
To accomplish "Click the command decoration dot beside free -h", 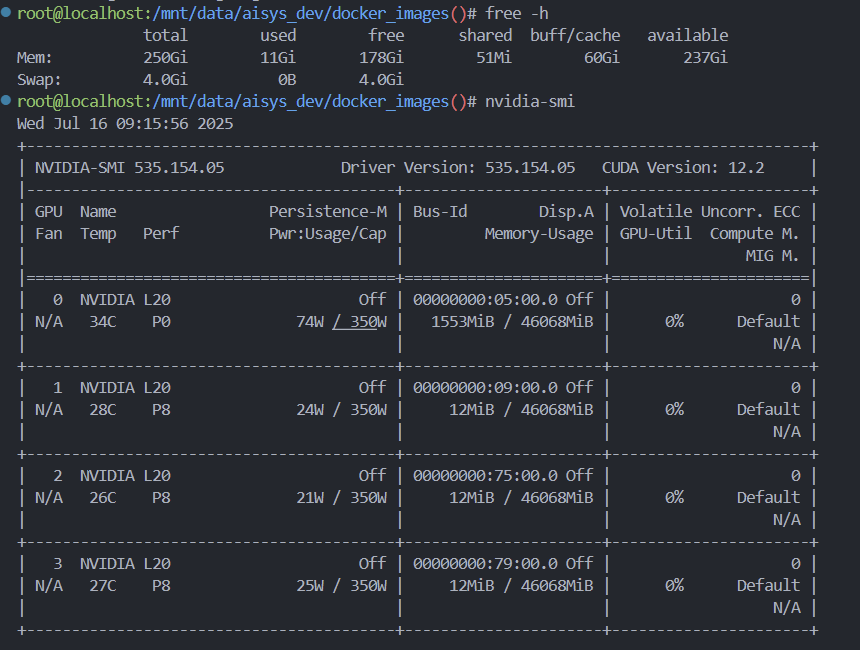I will (7, 14).
